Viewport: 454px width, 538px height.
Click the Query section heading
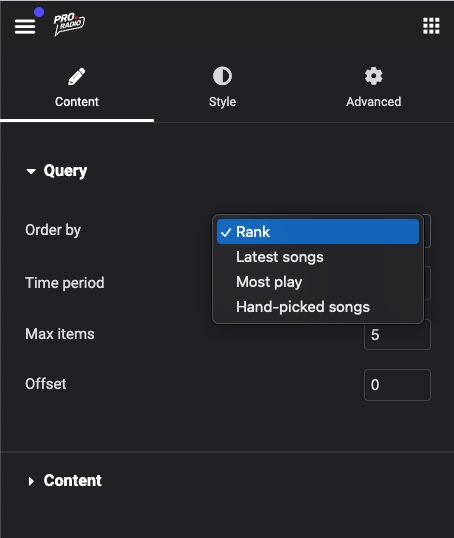click(65, 171)
